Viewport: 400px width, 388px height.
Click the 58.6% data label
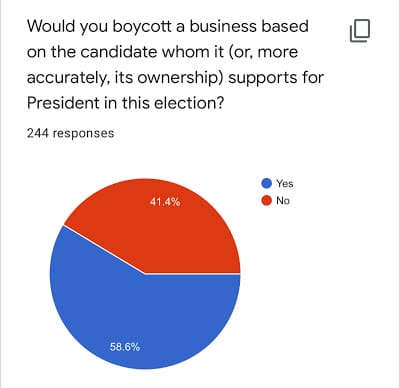(x=125, y=347)
